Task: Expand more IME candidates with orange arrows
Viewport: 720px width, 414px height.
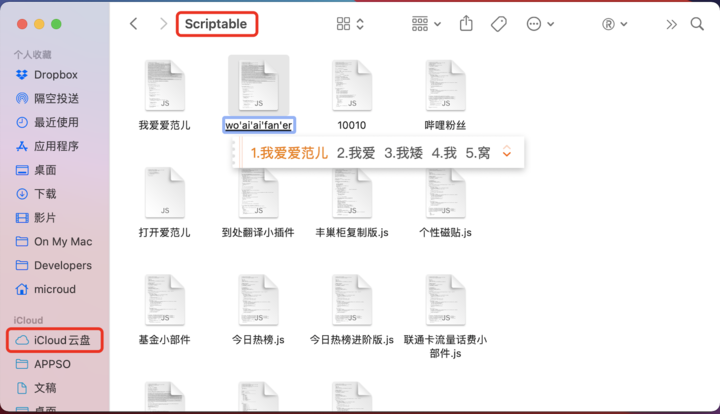Action: point(507,151)
